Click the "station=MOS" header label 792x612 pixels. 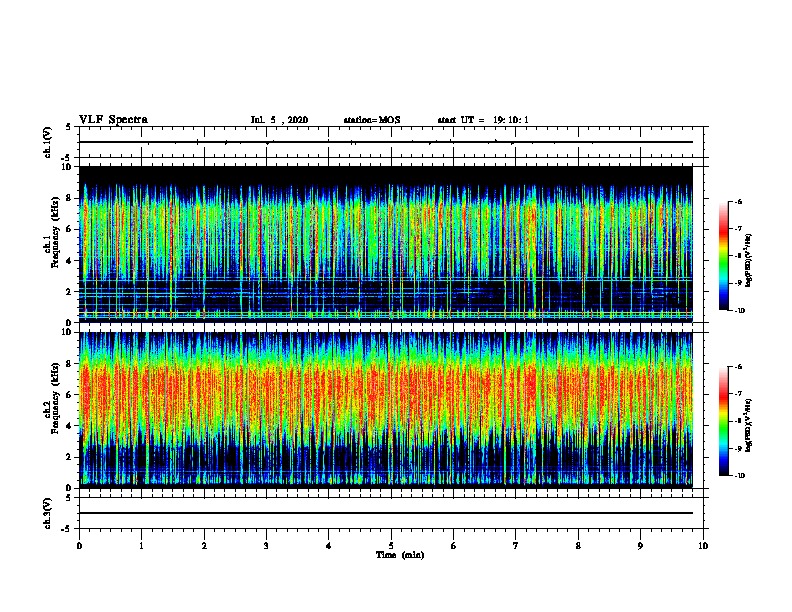click(x=372, y=120)
